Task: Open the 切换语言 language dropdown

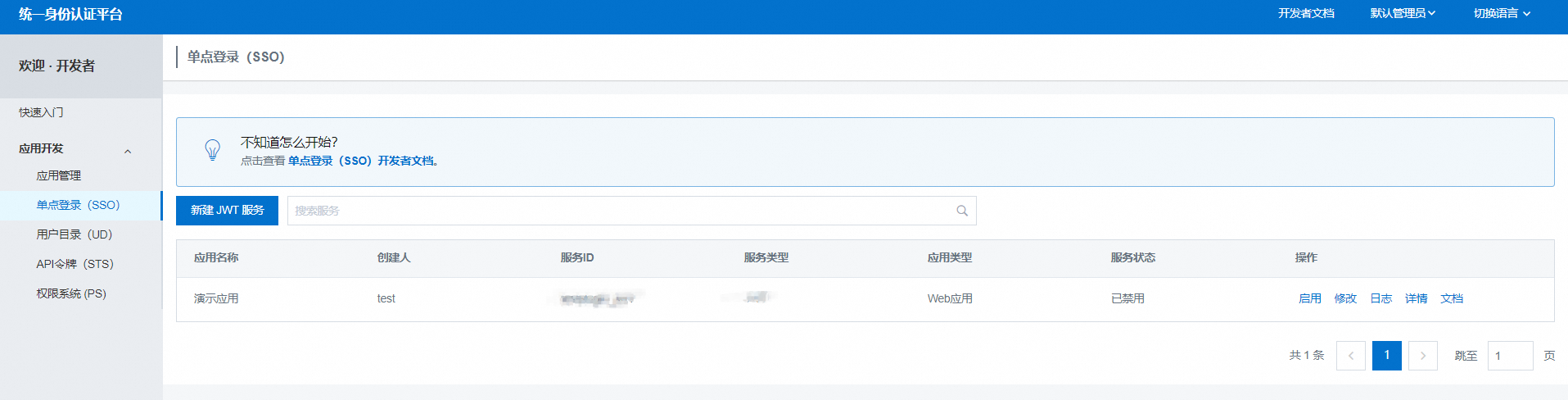Action: [1501, 13]
